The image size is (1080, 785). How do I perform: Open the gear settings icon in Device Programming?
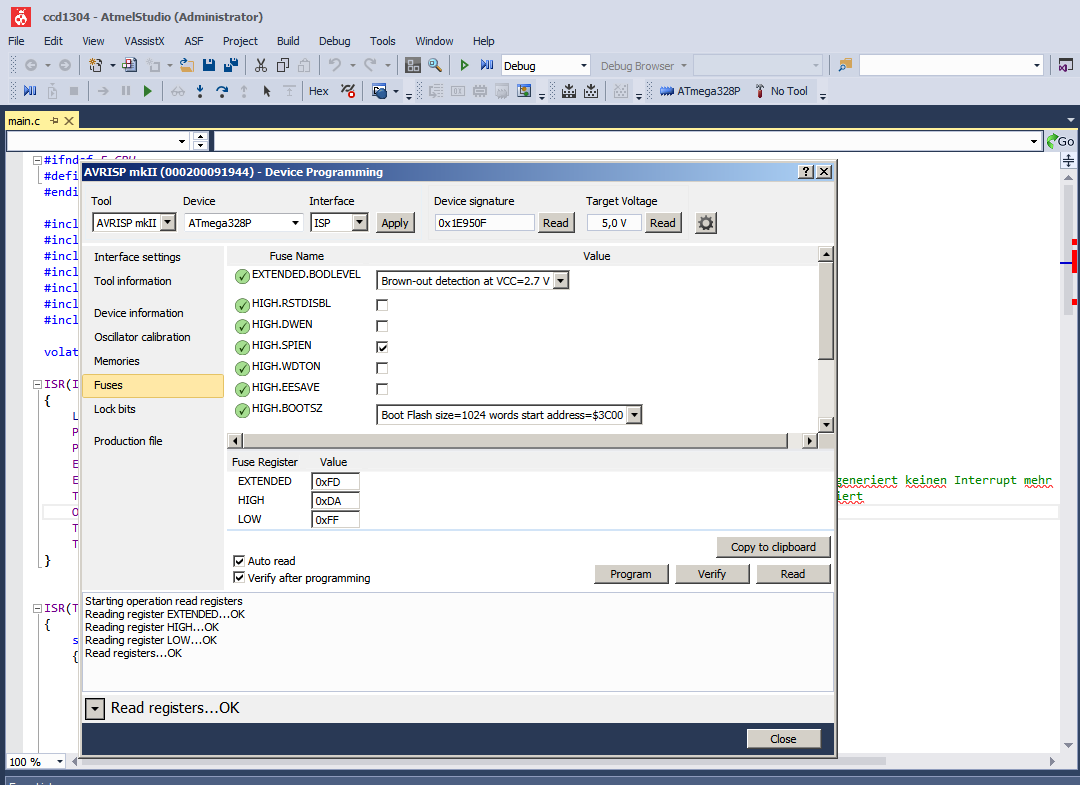coord(705,223)
